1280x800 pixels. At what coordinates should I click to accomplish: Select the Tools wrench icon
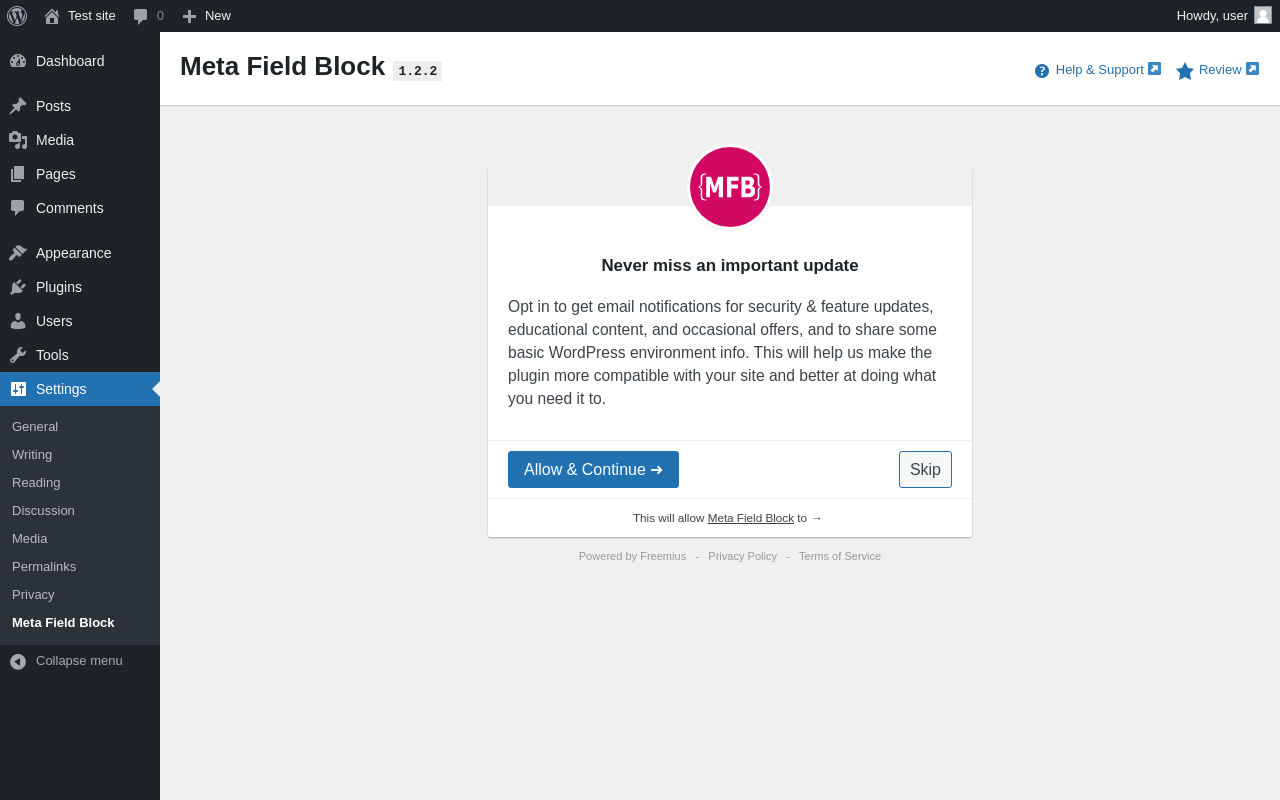18,355
